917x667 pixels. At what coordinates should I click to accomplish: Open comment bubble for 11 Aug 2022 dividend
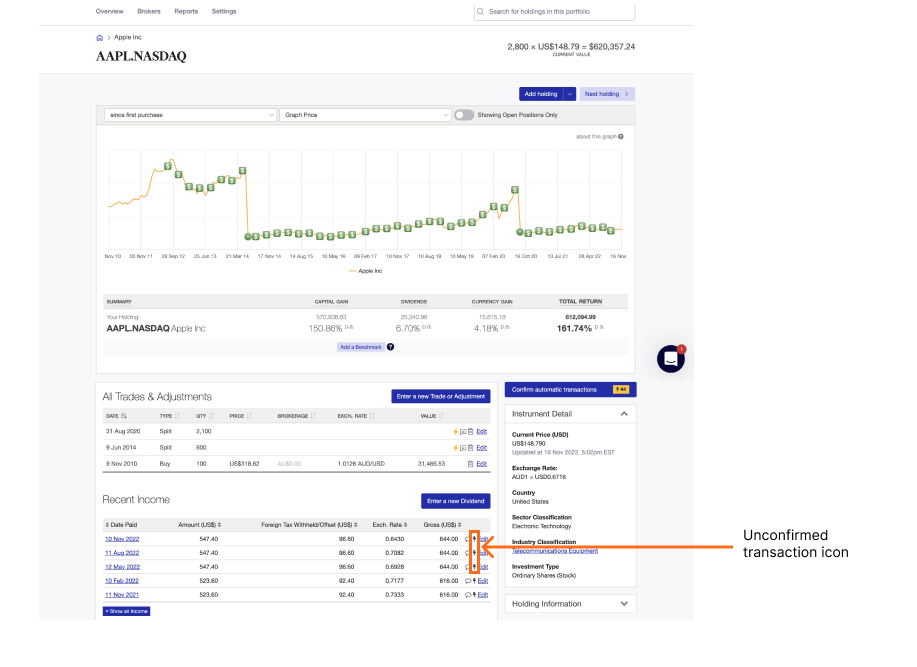pos(467,553)
